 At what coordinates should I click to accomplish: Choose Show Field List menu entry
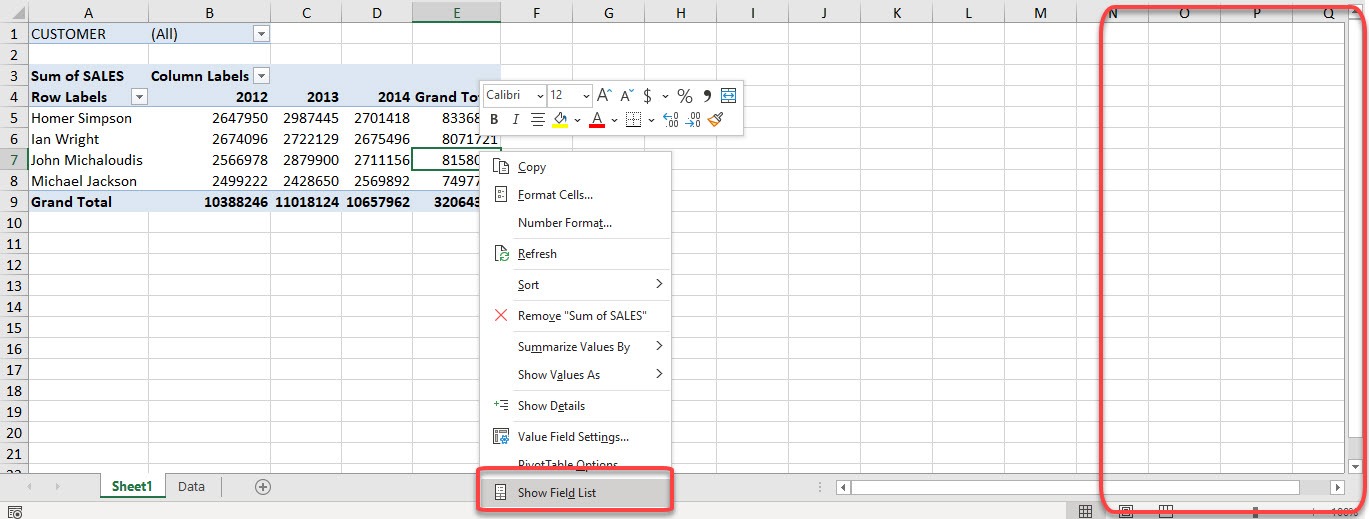coord(577,493)
